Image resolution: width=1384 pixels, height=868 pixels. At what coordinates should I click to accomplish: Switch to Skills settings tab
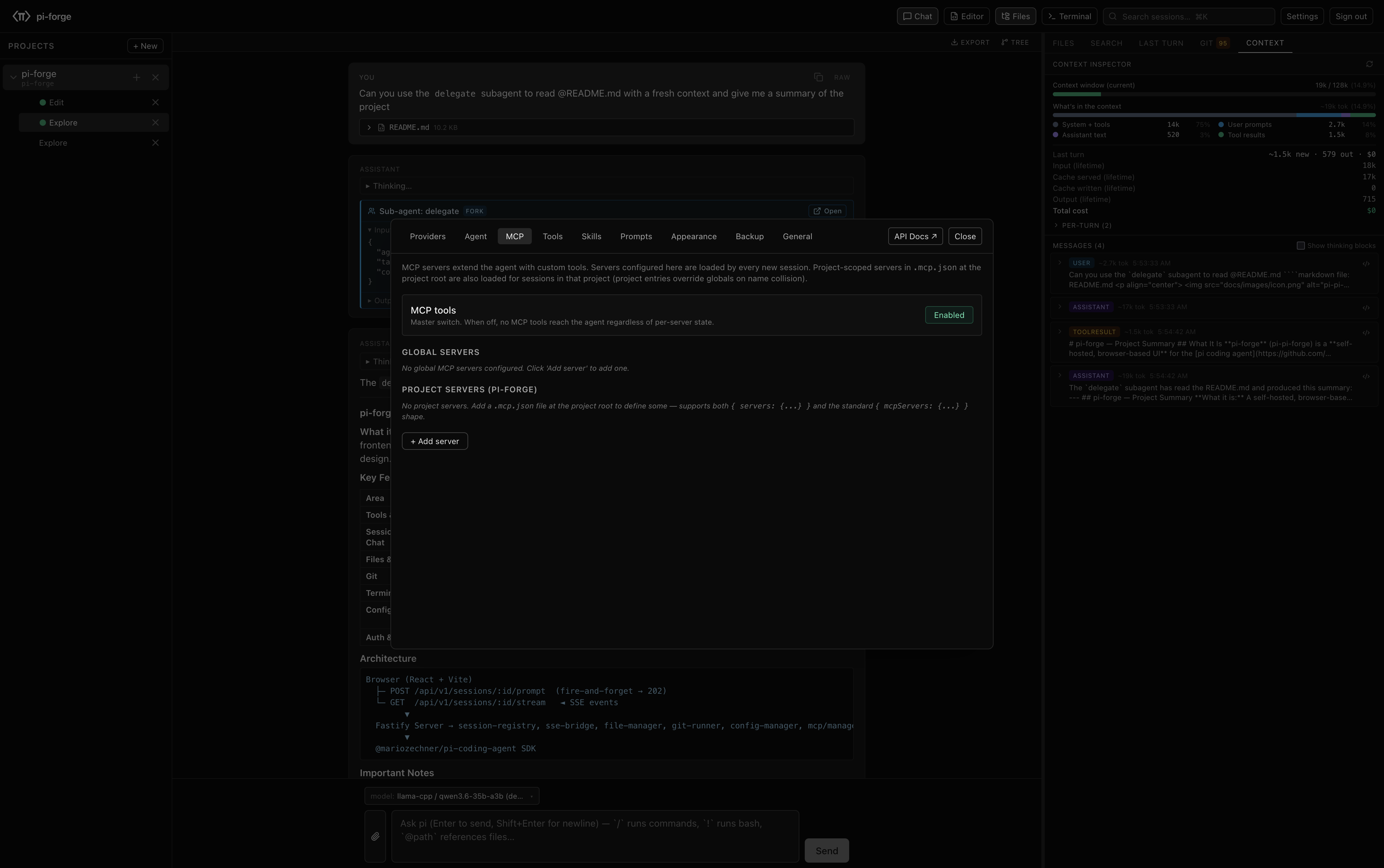(x=591, y=237)
